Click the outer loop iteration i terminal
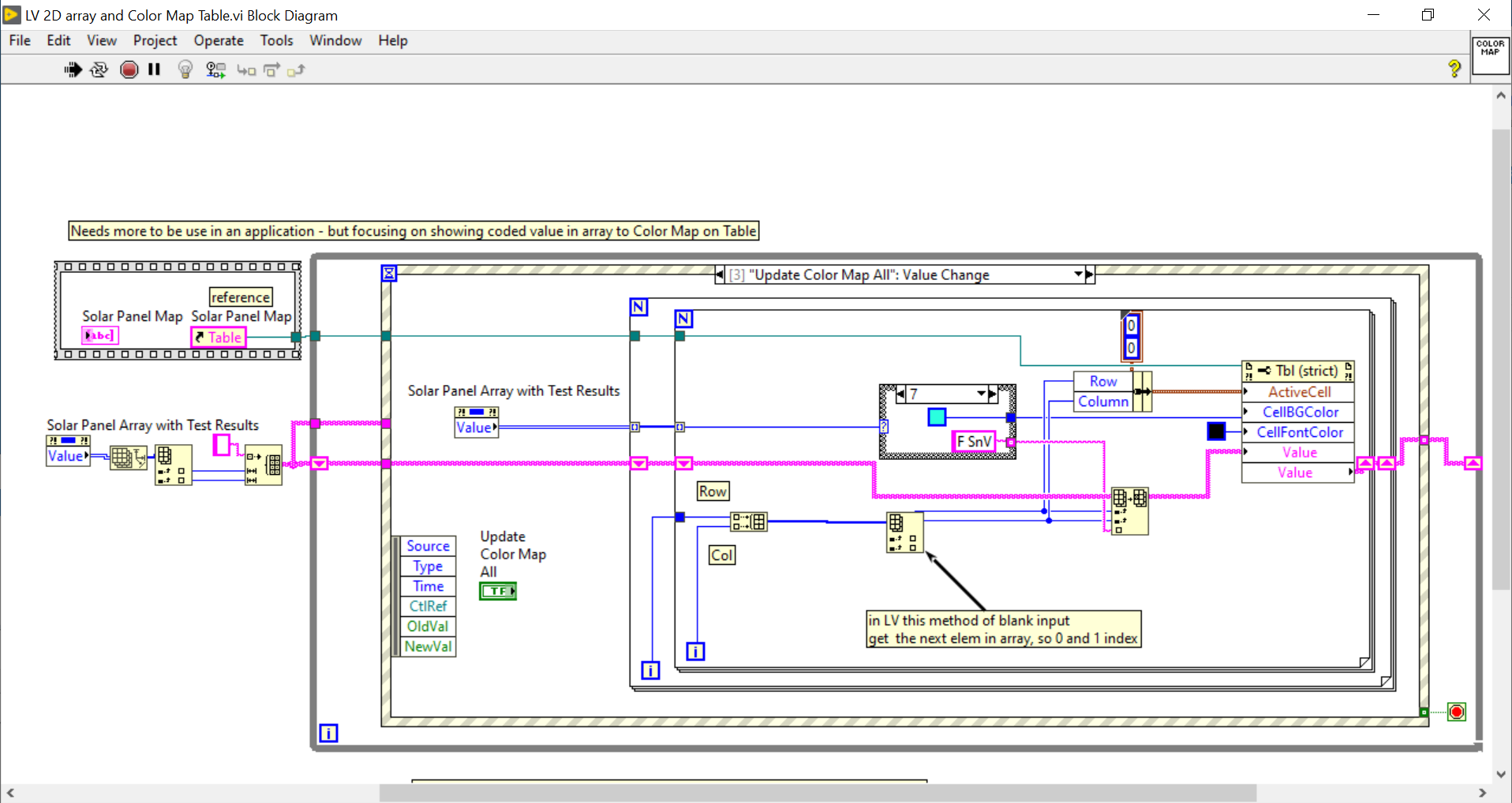Image resolution: width=1512 pixels, height=803 pixels. (x=649, y=670)
